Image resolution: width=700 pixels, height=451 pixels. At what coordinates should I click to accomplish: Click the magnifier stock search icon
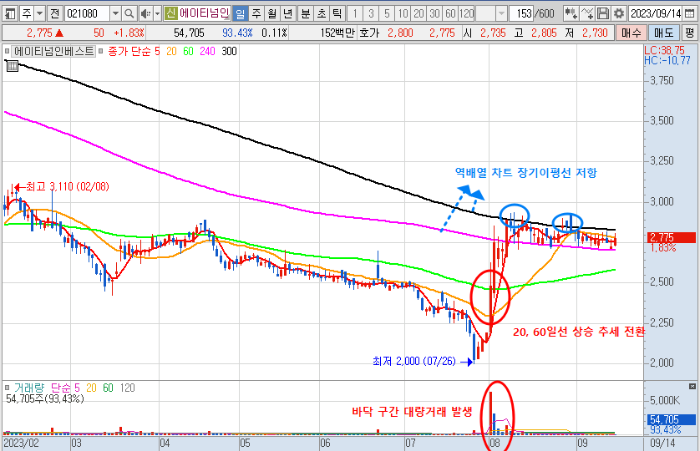129,14
